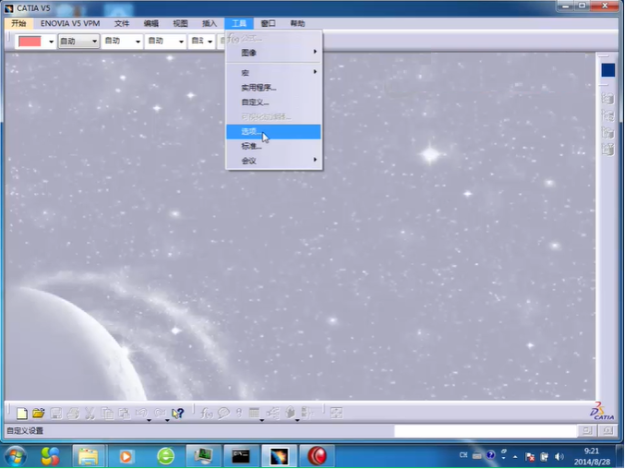Image resolution: width=625 pixels, height=469 pixels.
Task: Open the Redo history dropdown arrow
Action: (x=167, y=420)
